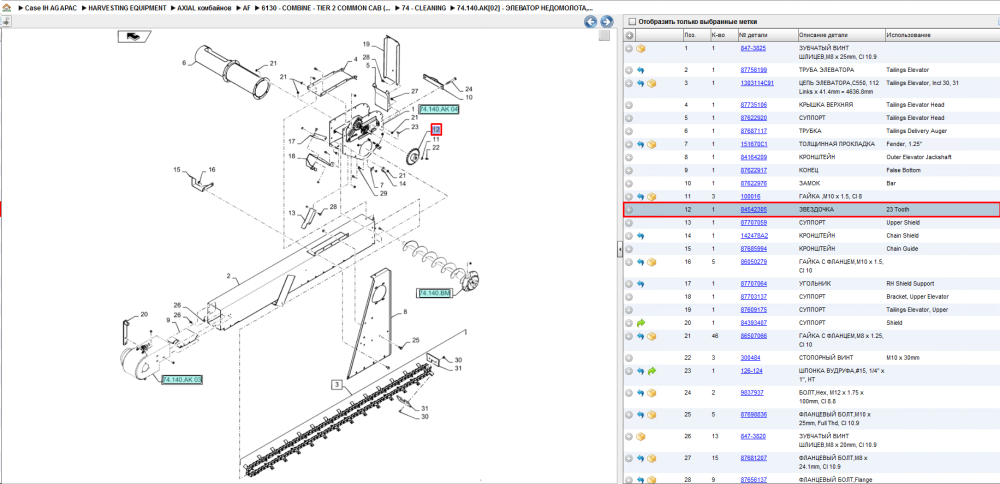Screen dimensions: 1000x484
Task: Click 'Tailings Delivery Auger' usage text
Action: [x=915, y=131]
